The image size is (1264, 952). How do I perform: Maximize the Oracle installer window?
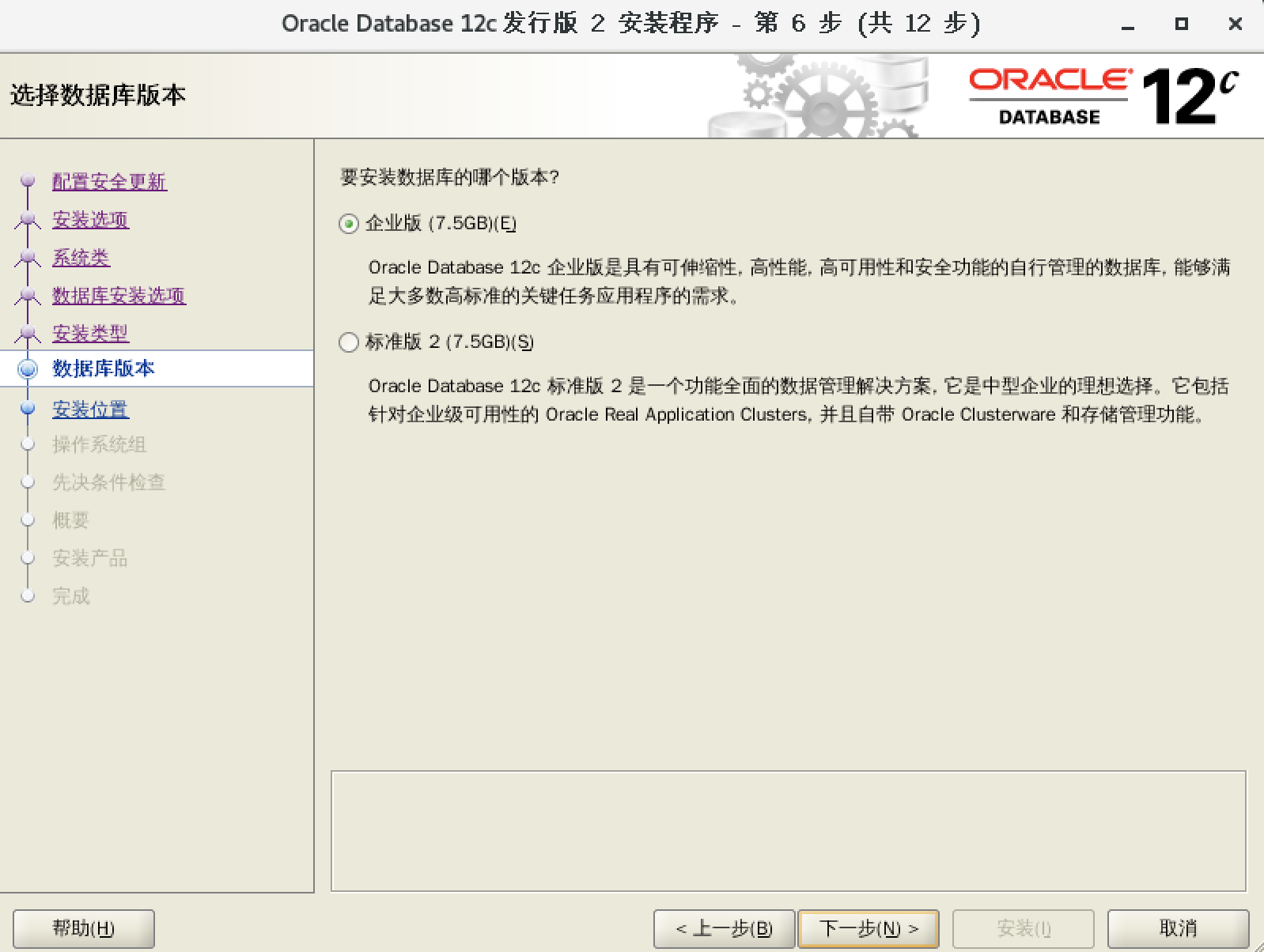1182,25
